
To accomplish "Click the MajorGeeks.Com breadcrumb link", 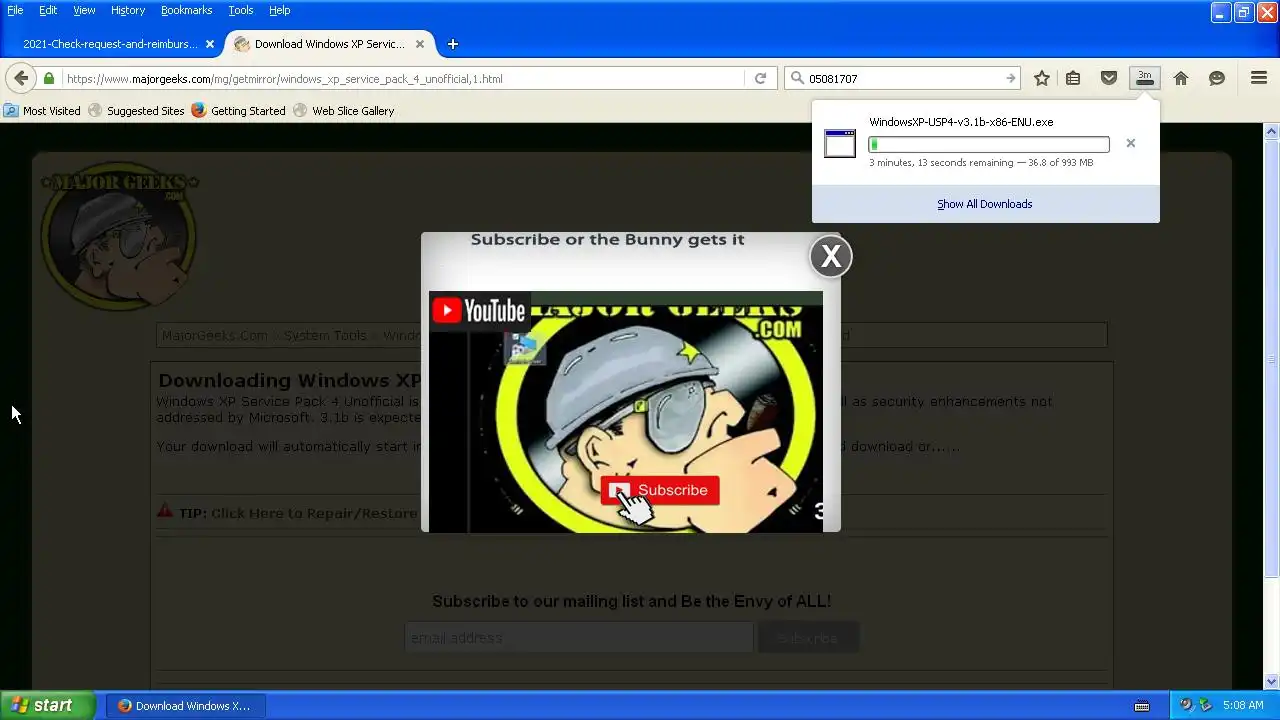I will pyautogui.click(x=214, y=335).
